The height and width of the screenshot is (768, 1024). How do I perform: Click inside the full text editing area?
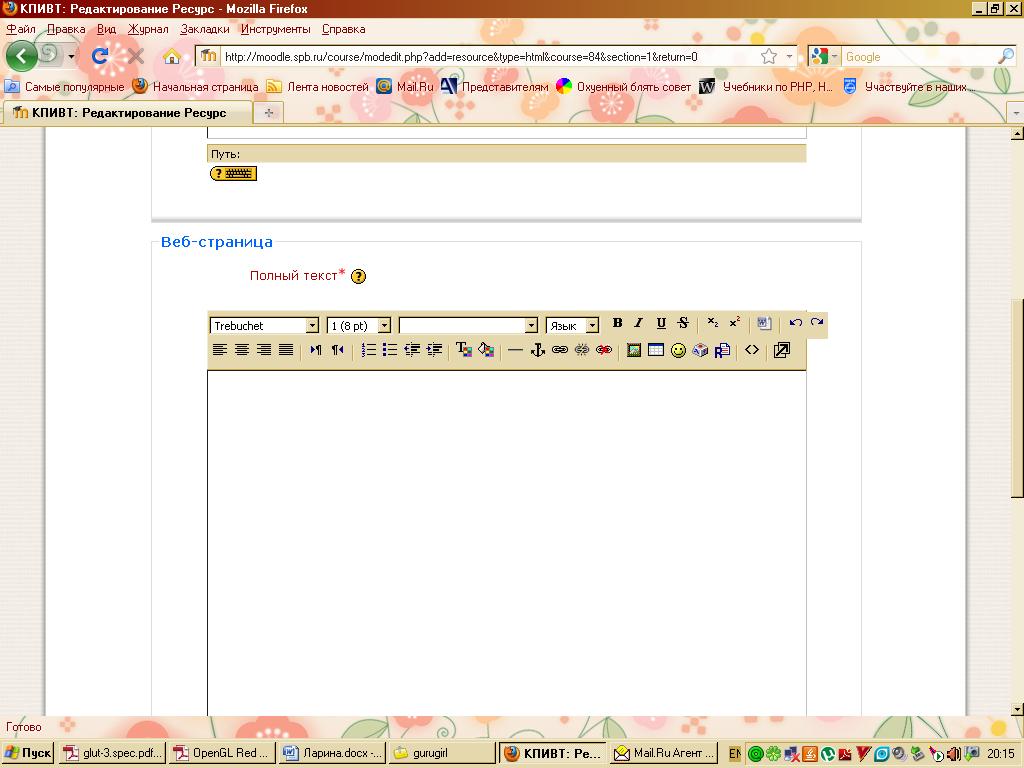pos(507,542)
